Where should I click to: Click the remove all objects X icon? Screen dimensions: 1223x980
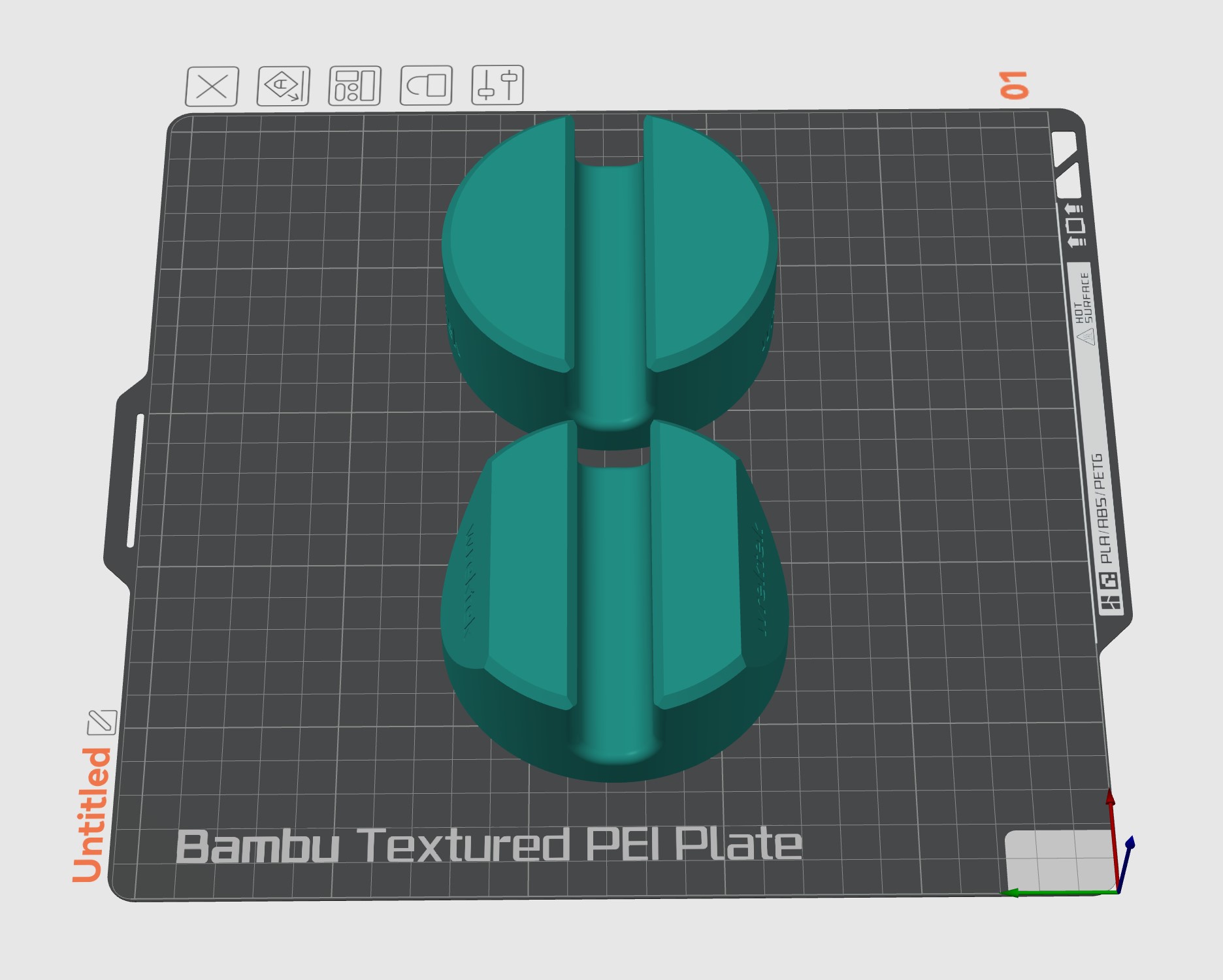(x=212, y=86)
